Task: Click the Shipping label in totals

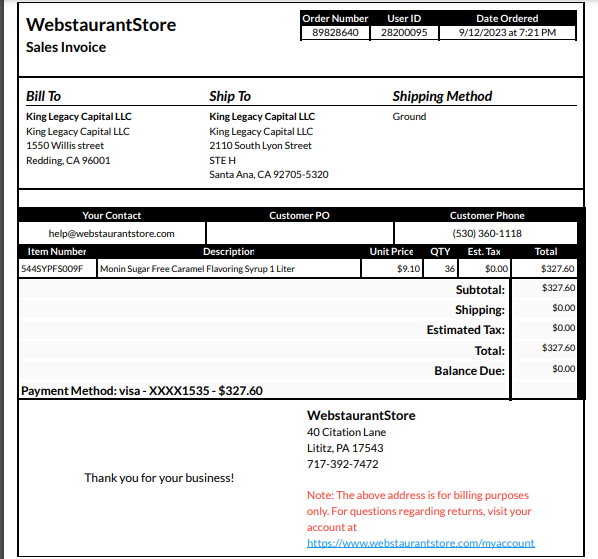Action: coord(480,310)
